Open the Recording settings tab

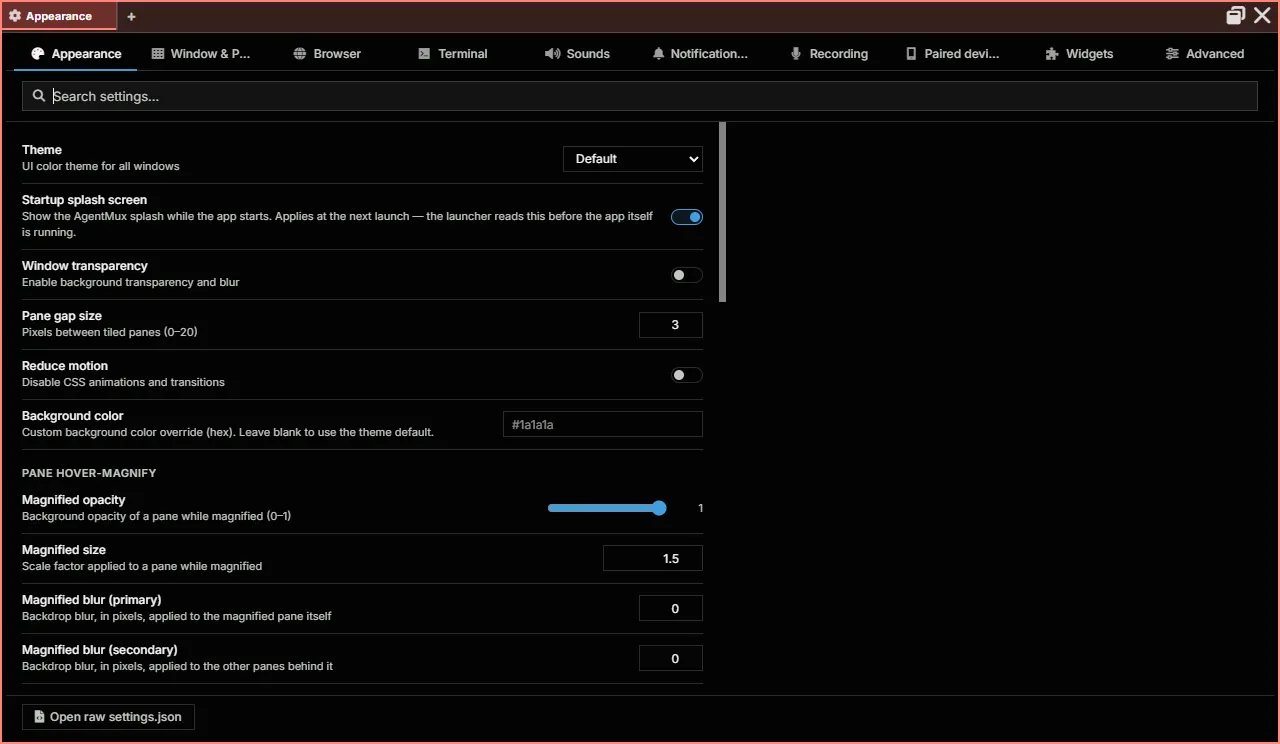pos(829,54)
